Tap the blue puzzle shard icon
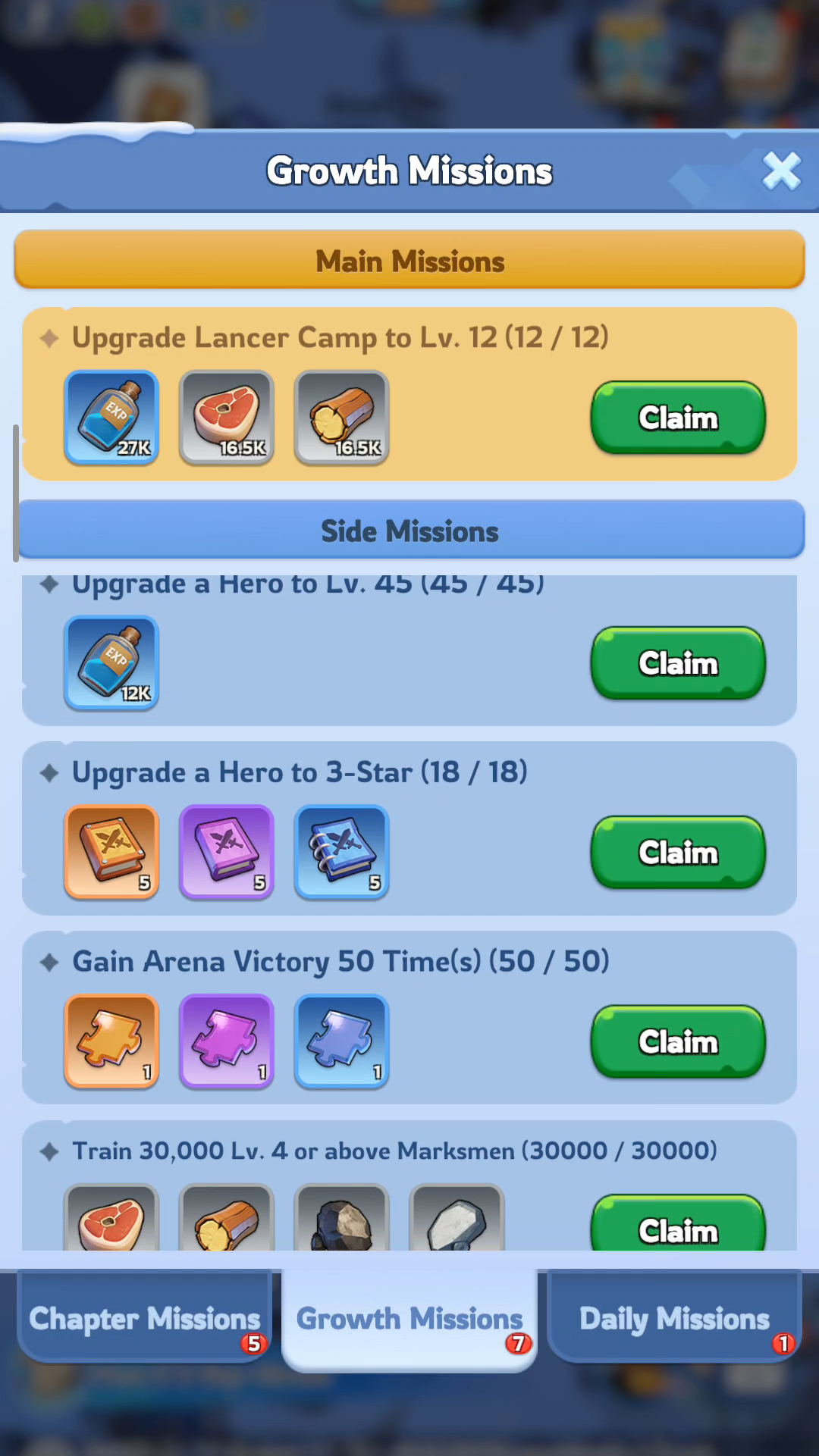Image resolution: width=819 pixels, height=1456 pixels. [x=342, y=1042]
